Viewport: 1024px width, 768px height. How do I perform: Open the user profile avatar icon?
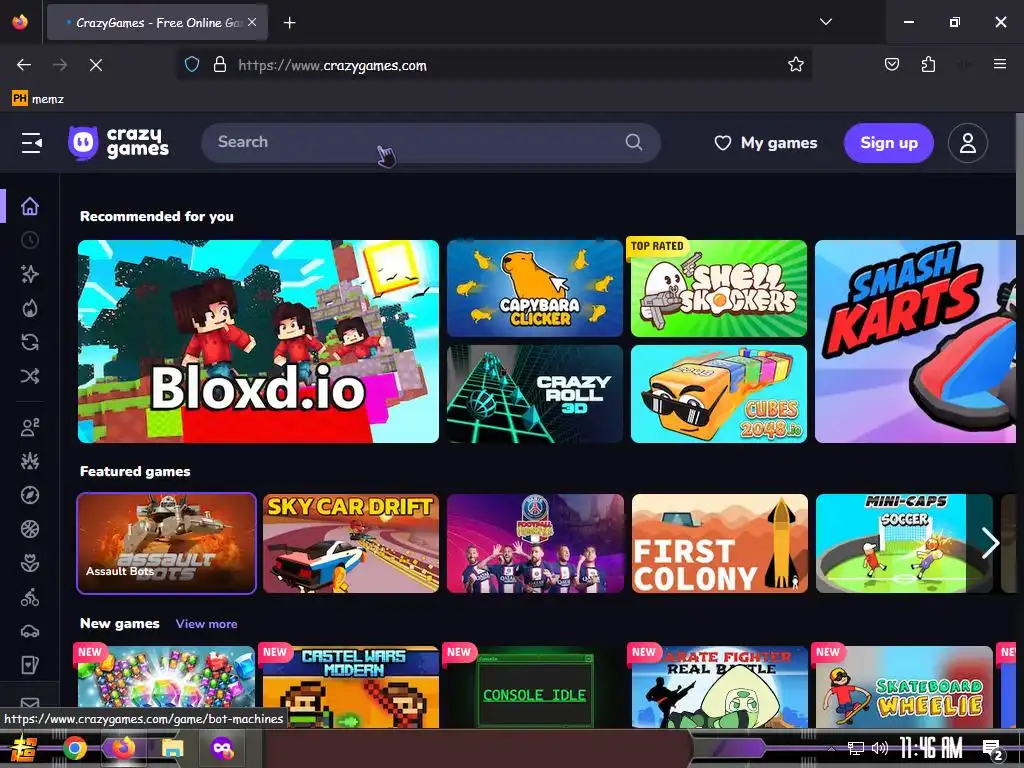[967, 143]
